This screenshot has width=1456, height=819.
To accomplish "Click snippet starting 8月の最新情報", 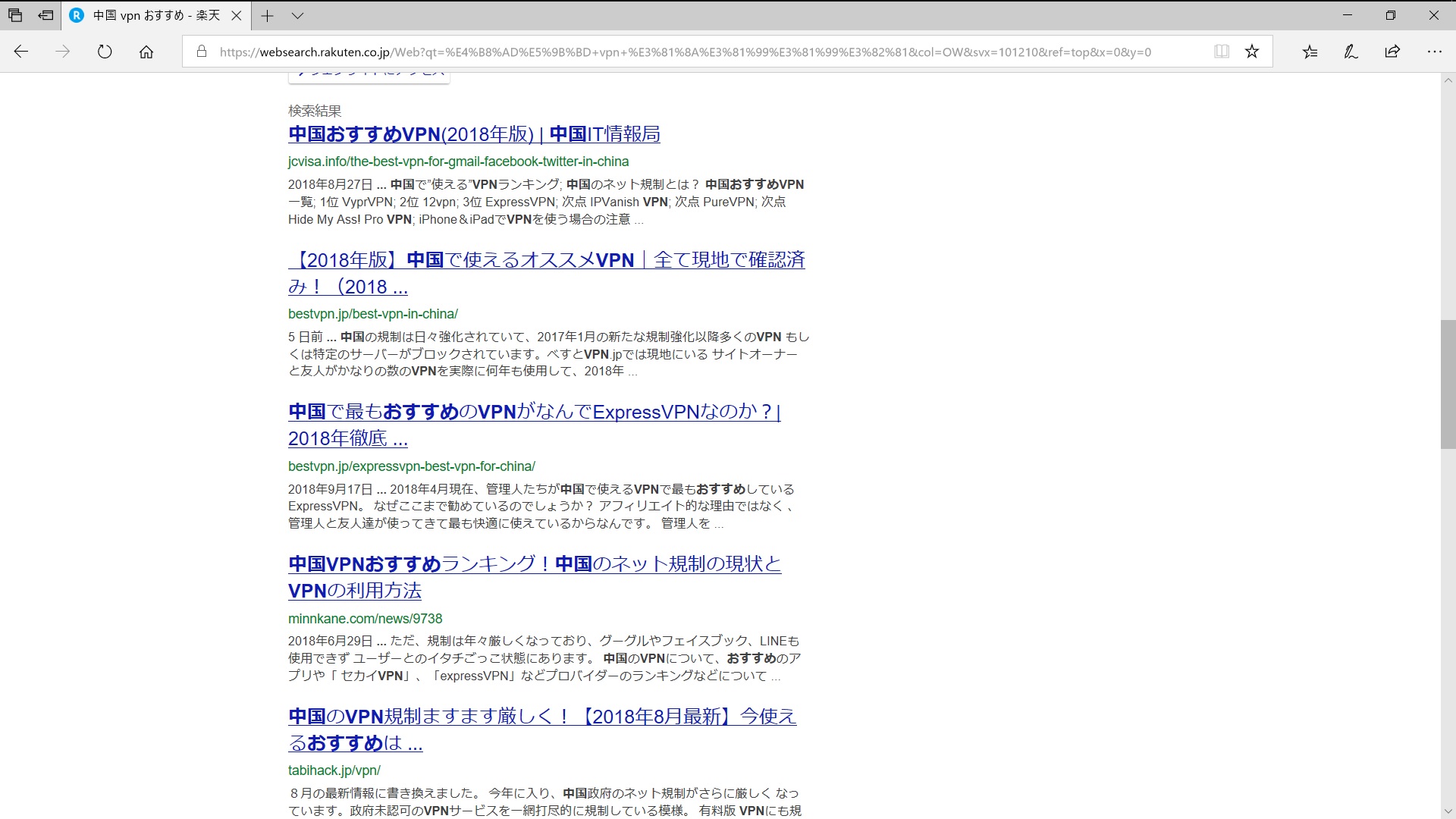I will click(544, 802).
